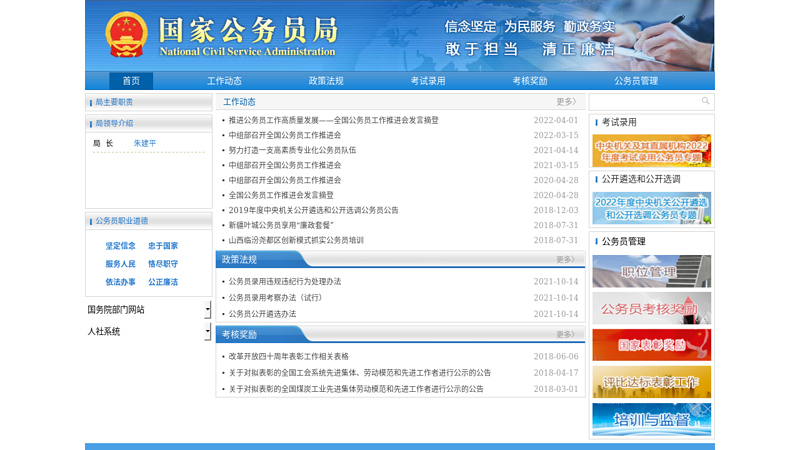Click the 坚定信念 ethics link

click(x=120, y=246)
